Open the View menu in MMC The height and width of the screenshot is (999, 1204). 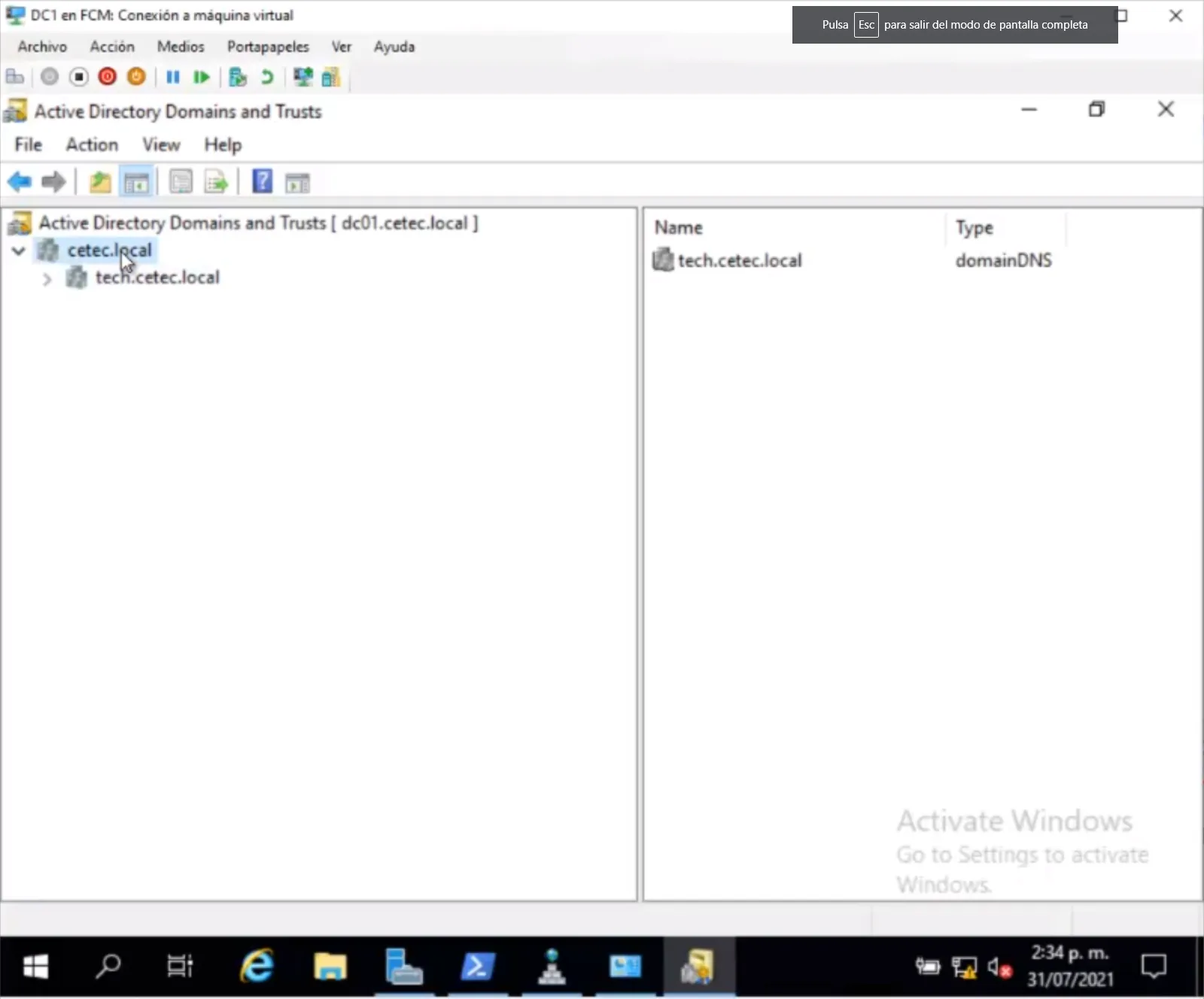click(x=161, y=144)
